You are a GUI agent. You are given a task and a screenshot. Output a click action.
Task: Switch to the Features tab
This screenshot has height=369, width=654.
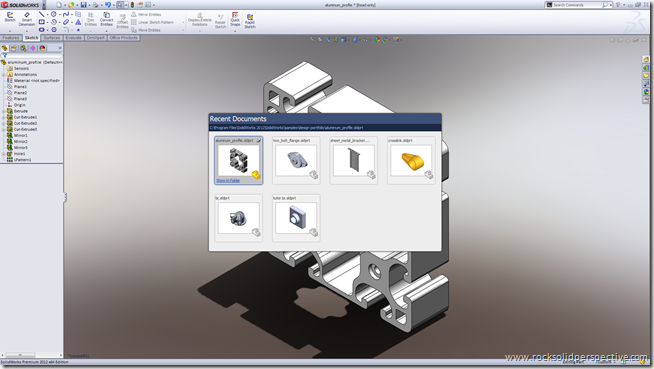click(11, 38)
